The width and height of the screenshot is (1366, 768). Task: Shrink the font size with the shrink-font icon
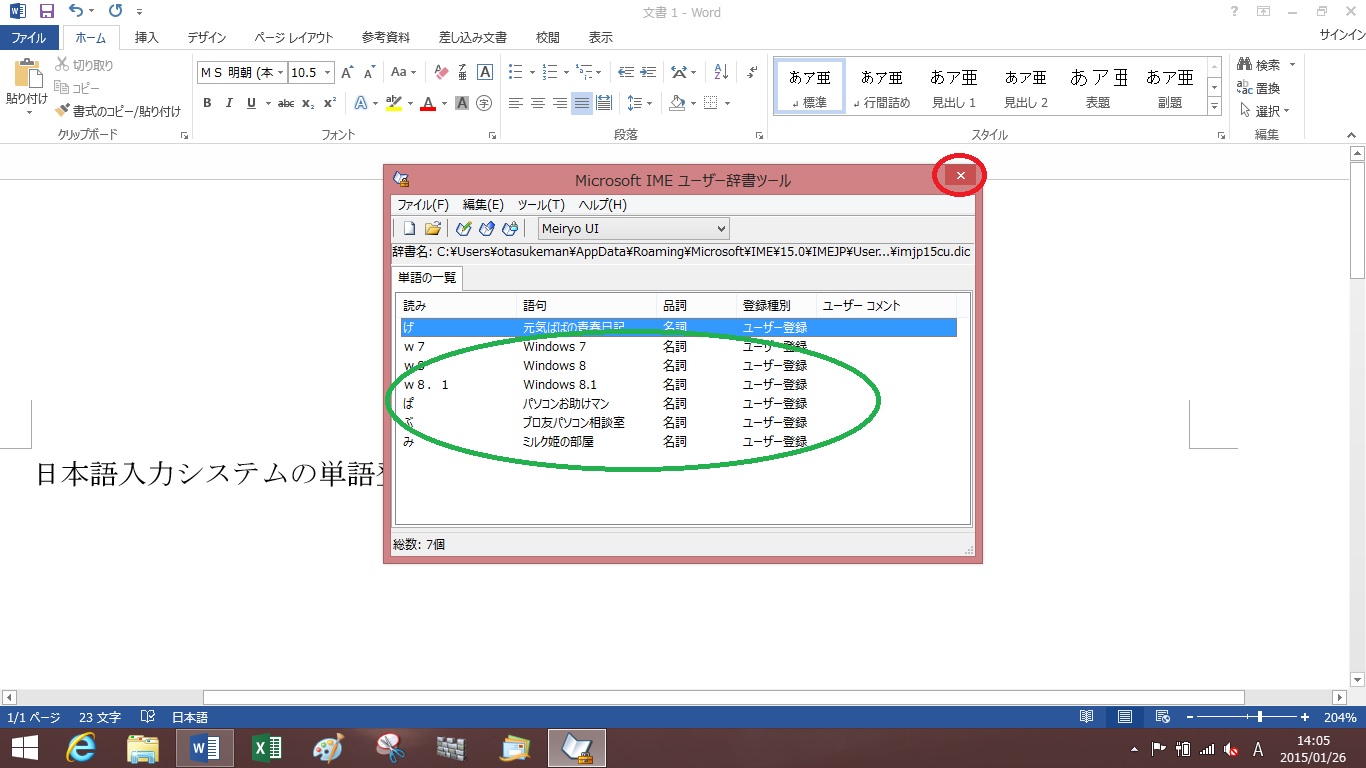click(369, 72)
